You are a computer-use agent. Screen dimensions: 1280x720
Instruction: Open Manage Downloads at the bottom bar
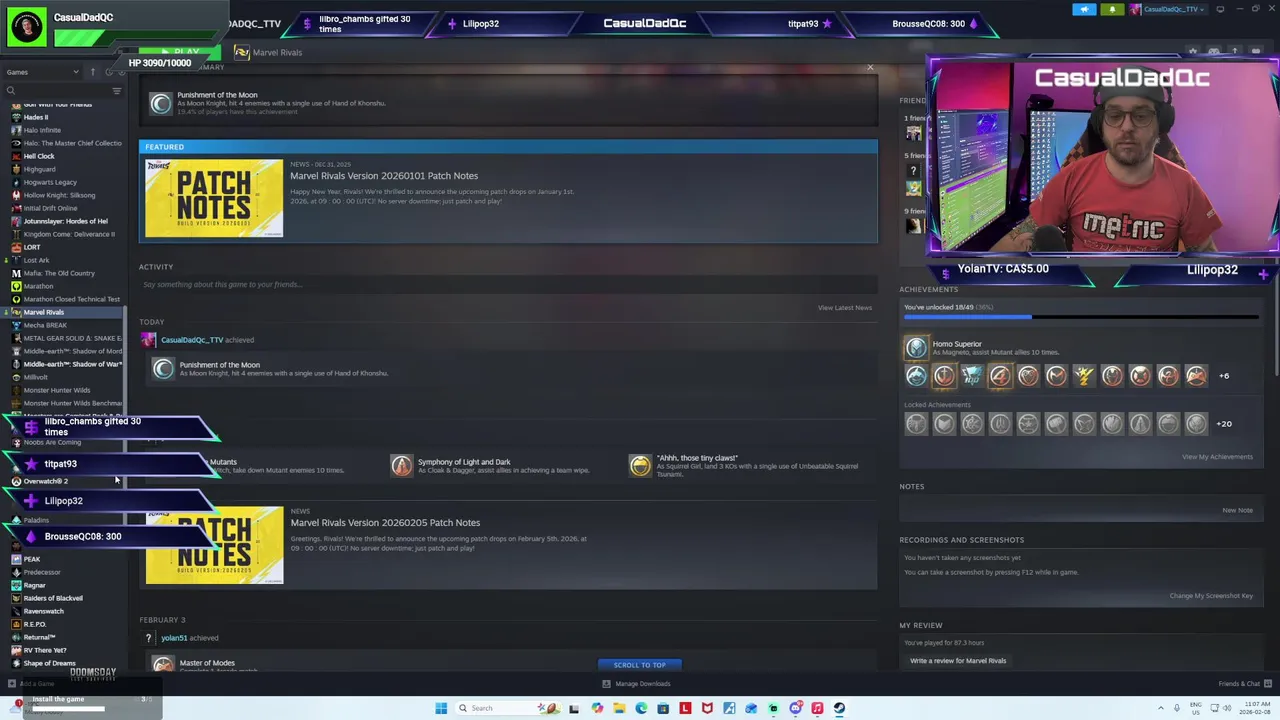point(636,684)
